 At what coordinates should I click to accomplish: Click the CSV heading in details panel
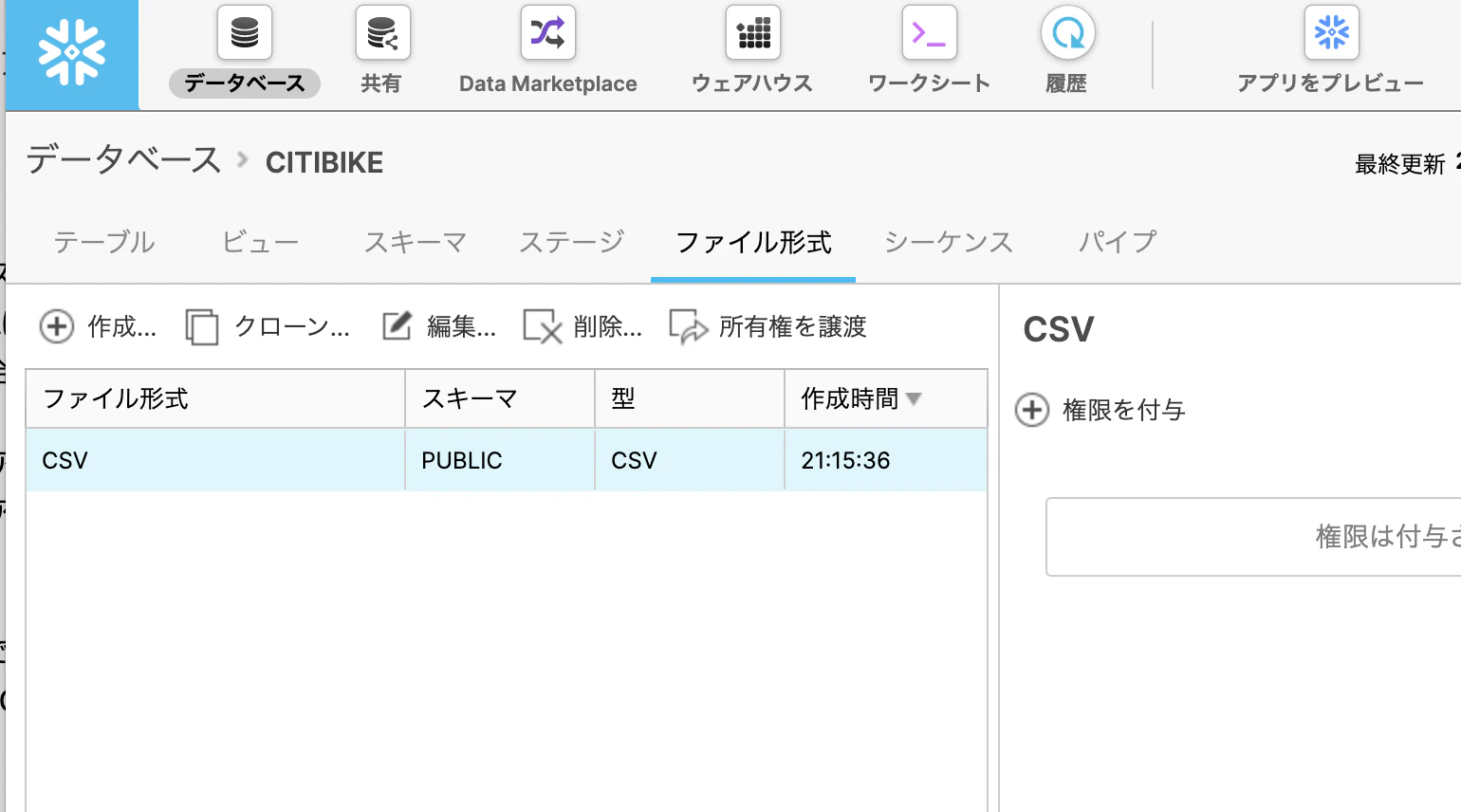[1059, 329]
